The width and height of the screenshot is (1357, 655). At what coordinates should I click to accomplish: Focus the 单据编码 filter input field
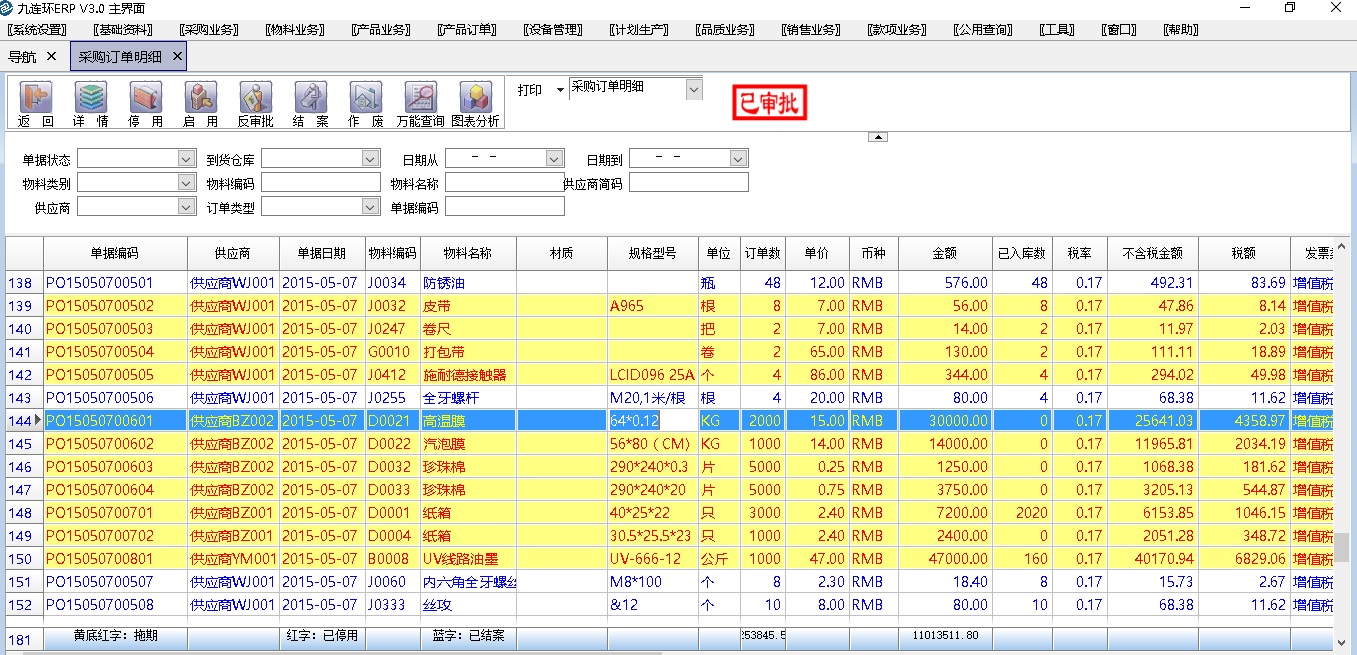click(x=505, y=206)
